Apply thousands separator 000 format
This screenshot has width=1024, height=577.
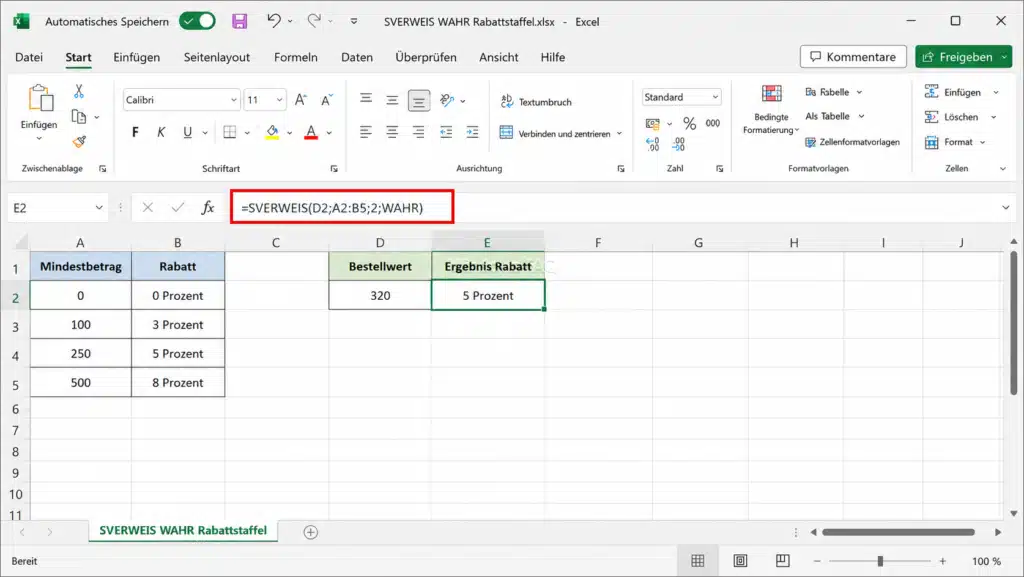click(x=712, y=123)
